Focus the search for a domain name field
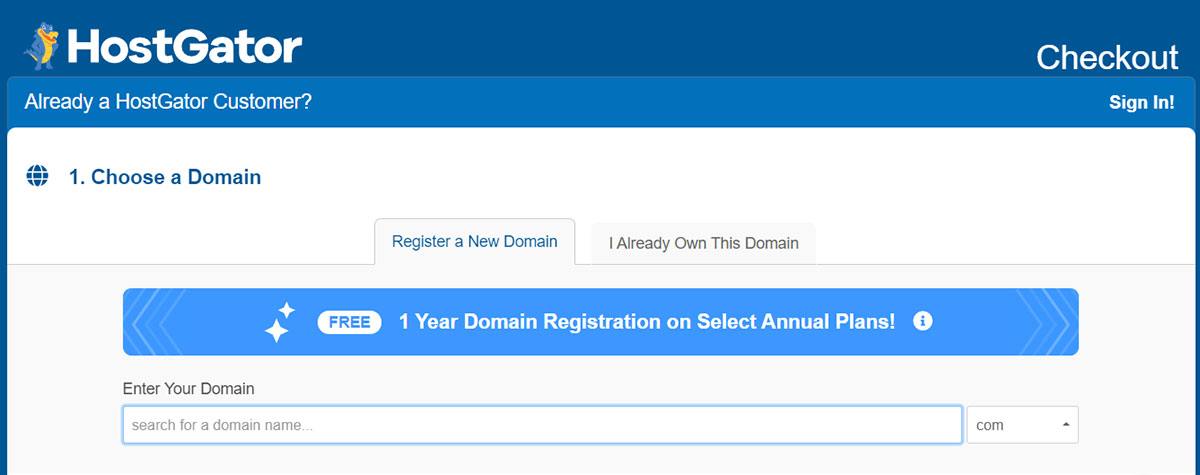The width and height of the screenshot is (1200, 475). click(543, 425)
